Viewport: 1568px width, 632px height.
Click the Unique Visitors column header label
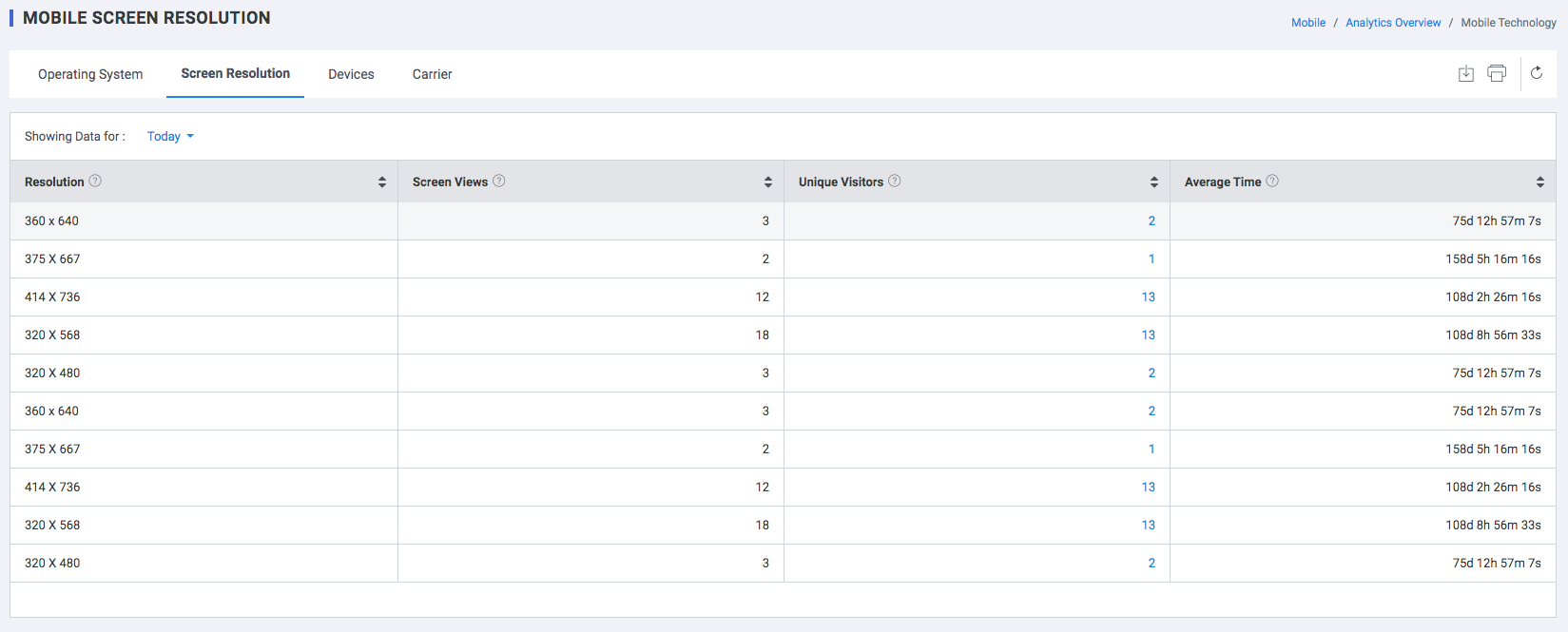point(841,182)
